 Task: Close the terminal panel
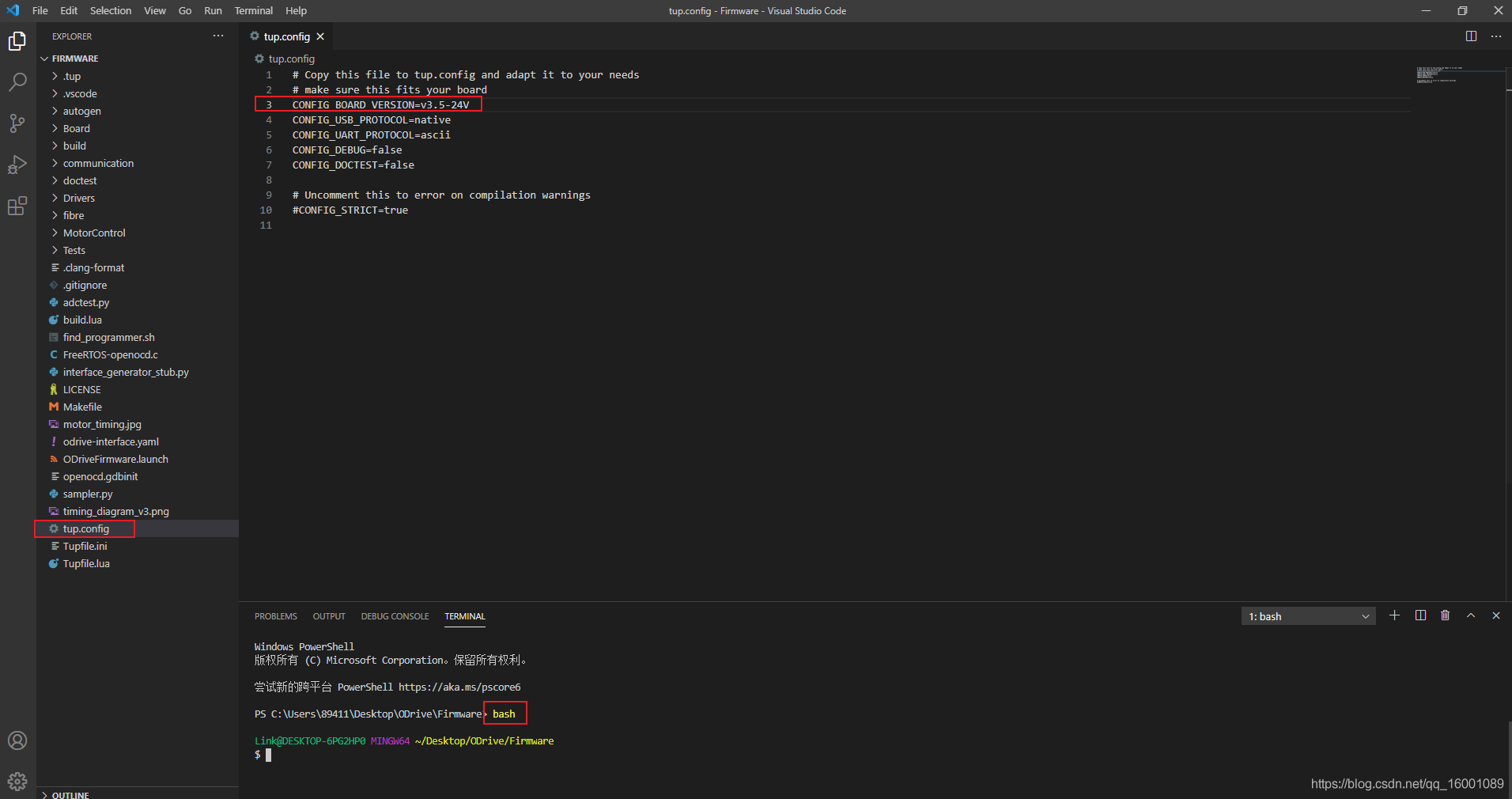click(1496, 615)
